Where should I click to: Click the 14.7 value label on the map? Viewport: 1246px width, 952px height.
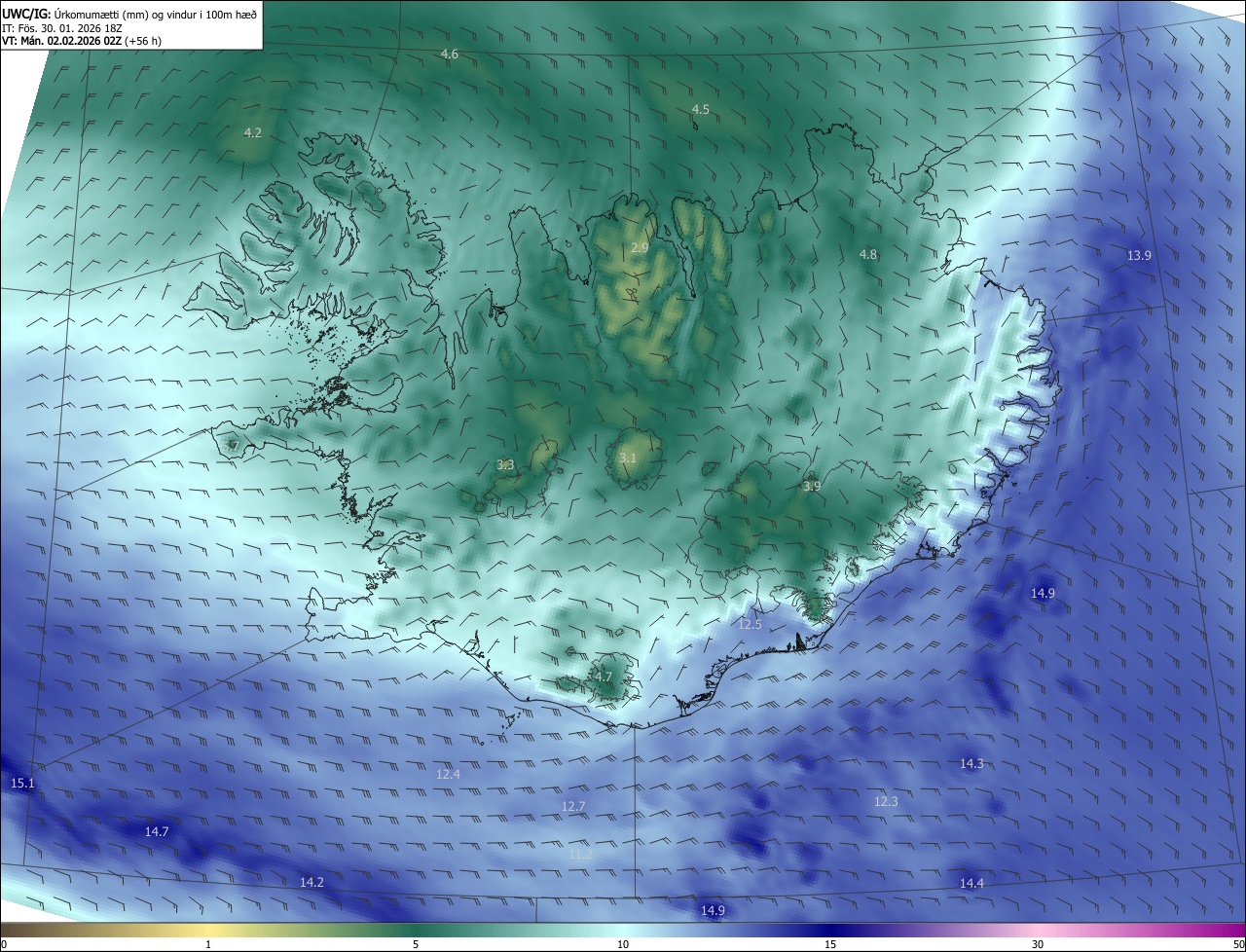click(x=157, y=831)
